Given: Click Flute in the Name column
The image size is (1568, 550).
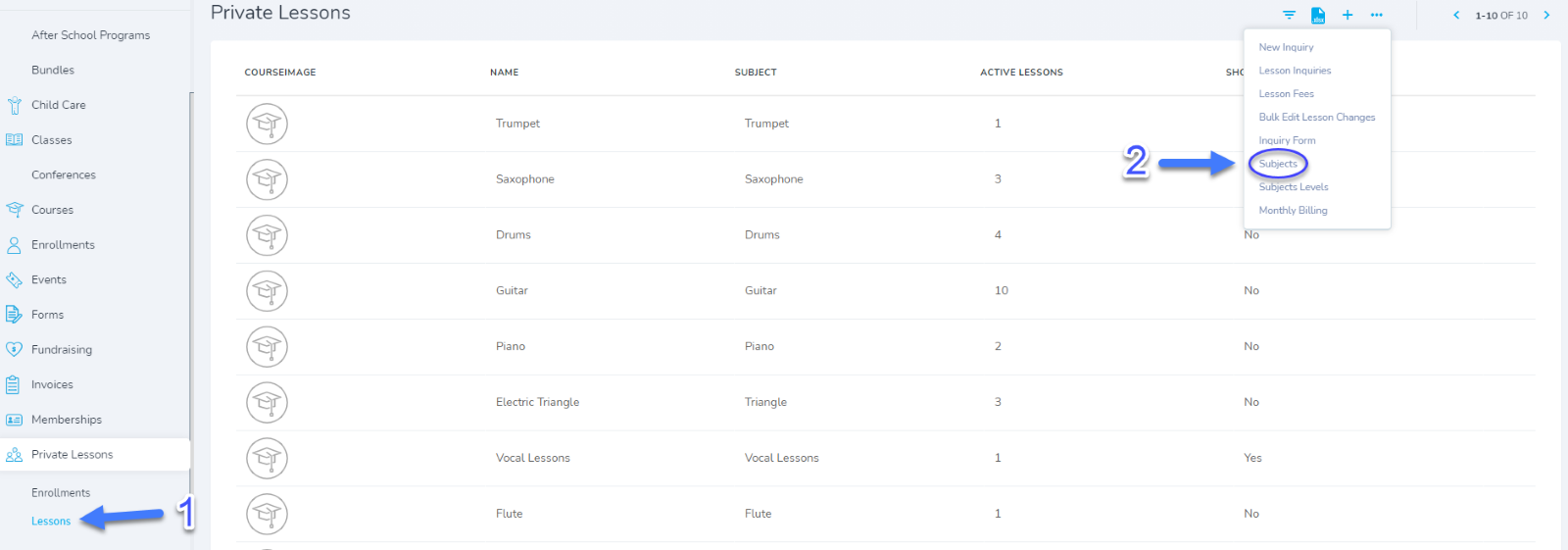Looking at the screenshot, I should (510, 514).
